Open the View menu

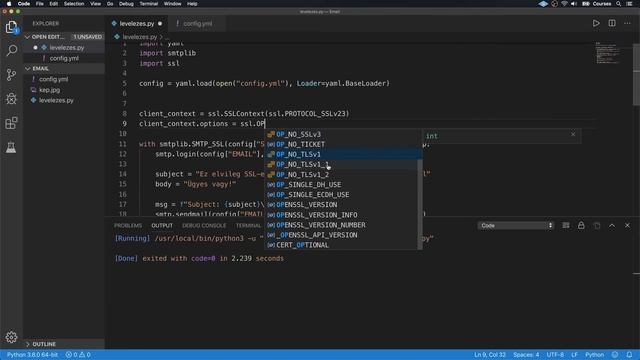(96, 4)
